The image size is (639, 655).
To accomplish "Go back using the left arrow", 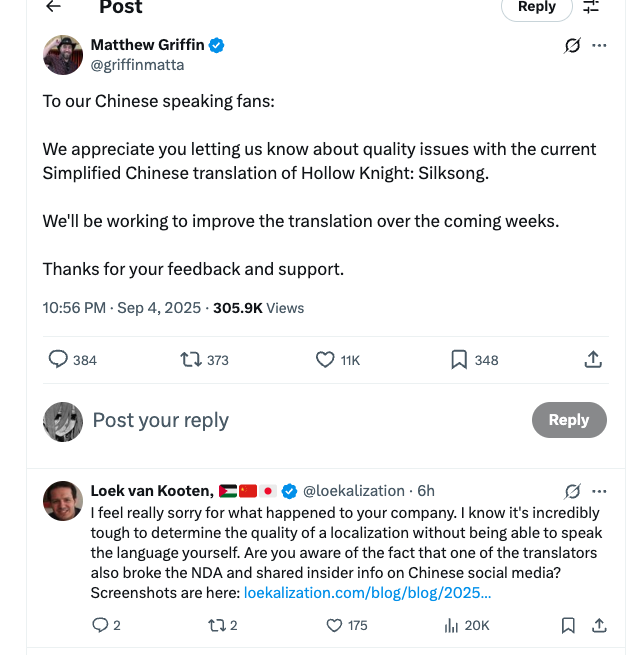I will [x=53, y=6].
